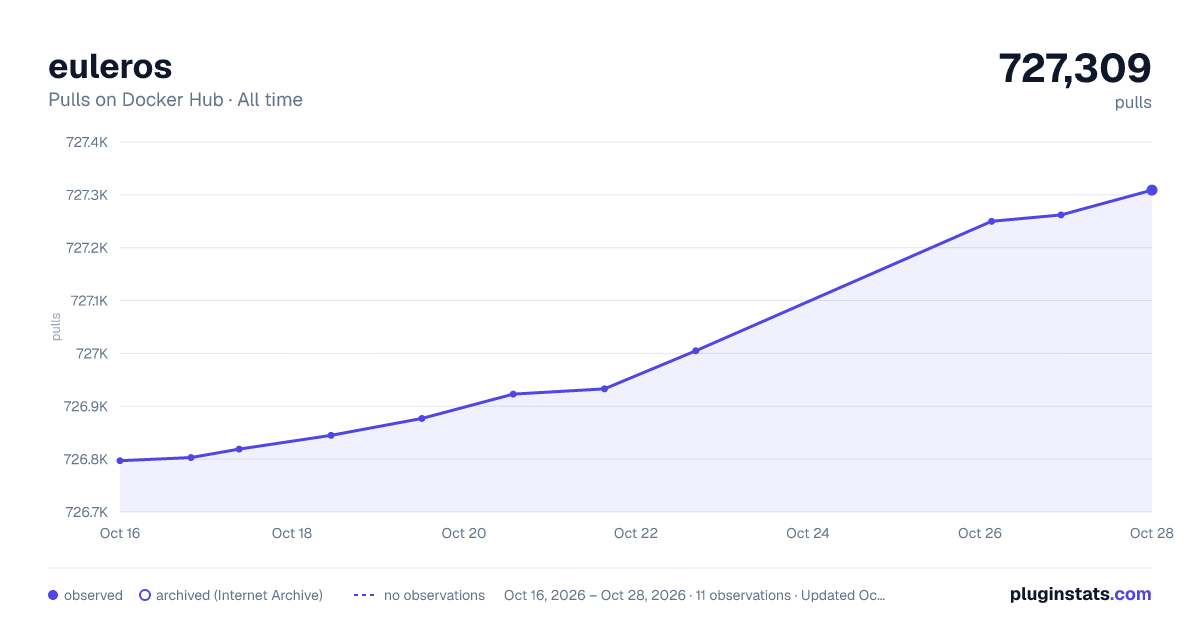Click the 727.2K y-axis label

(x=87, y=248)
